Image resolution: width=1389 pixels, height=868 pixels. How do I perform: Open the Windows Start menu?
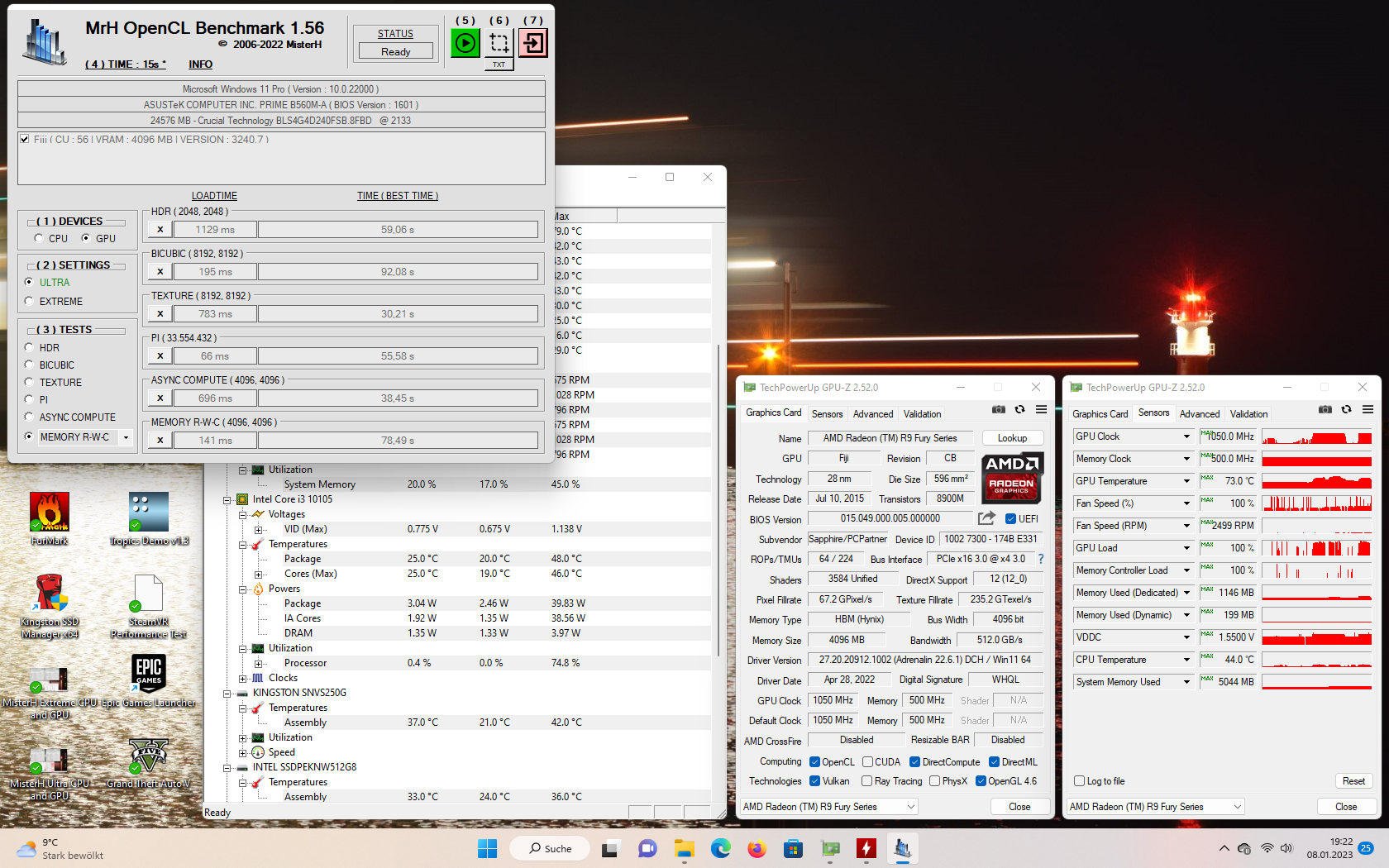tap(488, 848)
